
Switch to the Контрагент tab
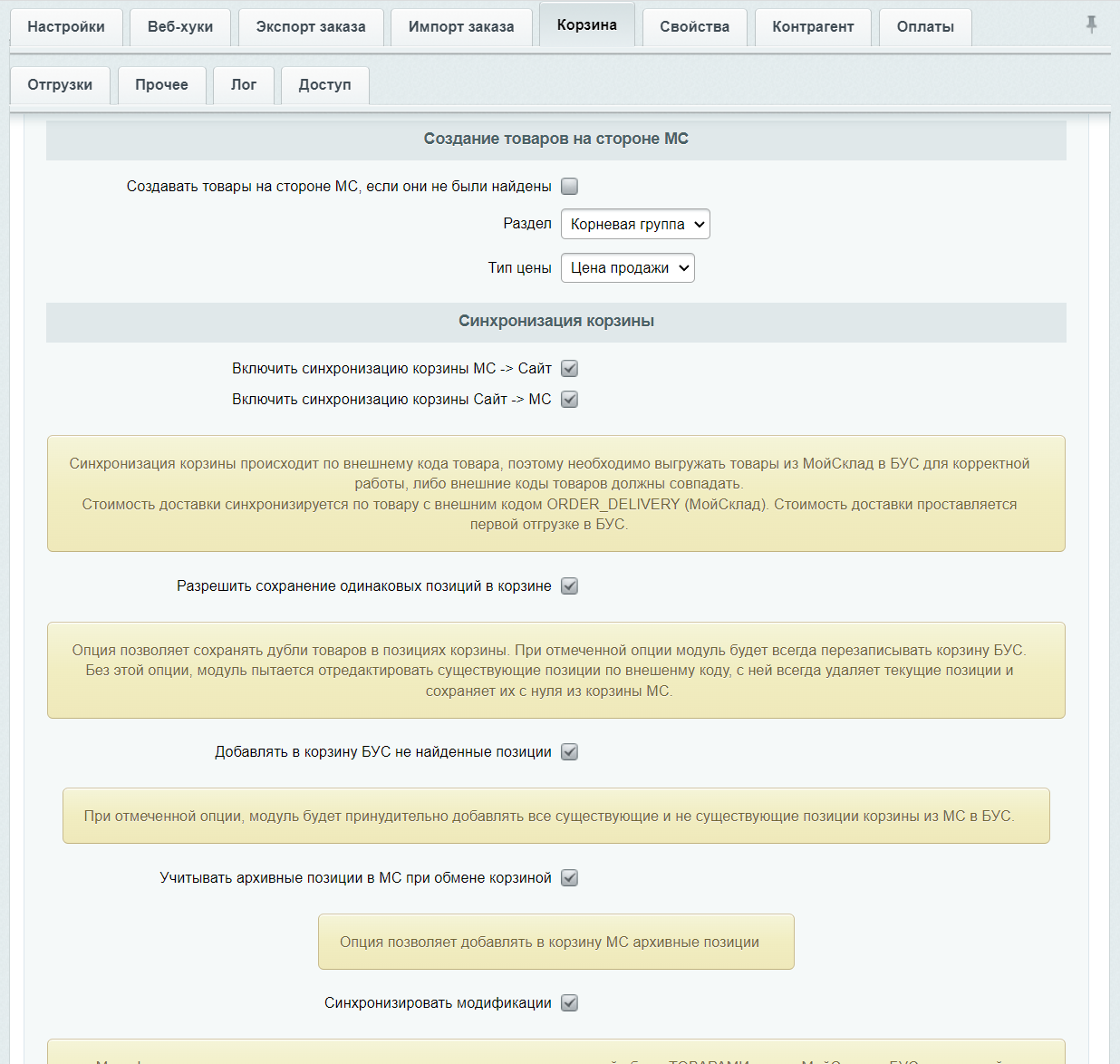coord(813,27)
